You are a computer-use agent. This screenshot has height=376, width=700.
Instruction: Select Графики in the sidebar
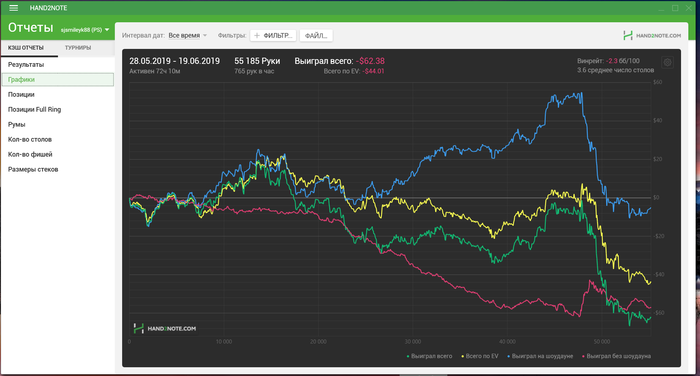coord(58,79)
